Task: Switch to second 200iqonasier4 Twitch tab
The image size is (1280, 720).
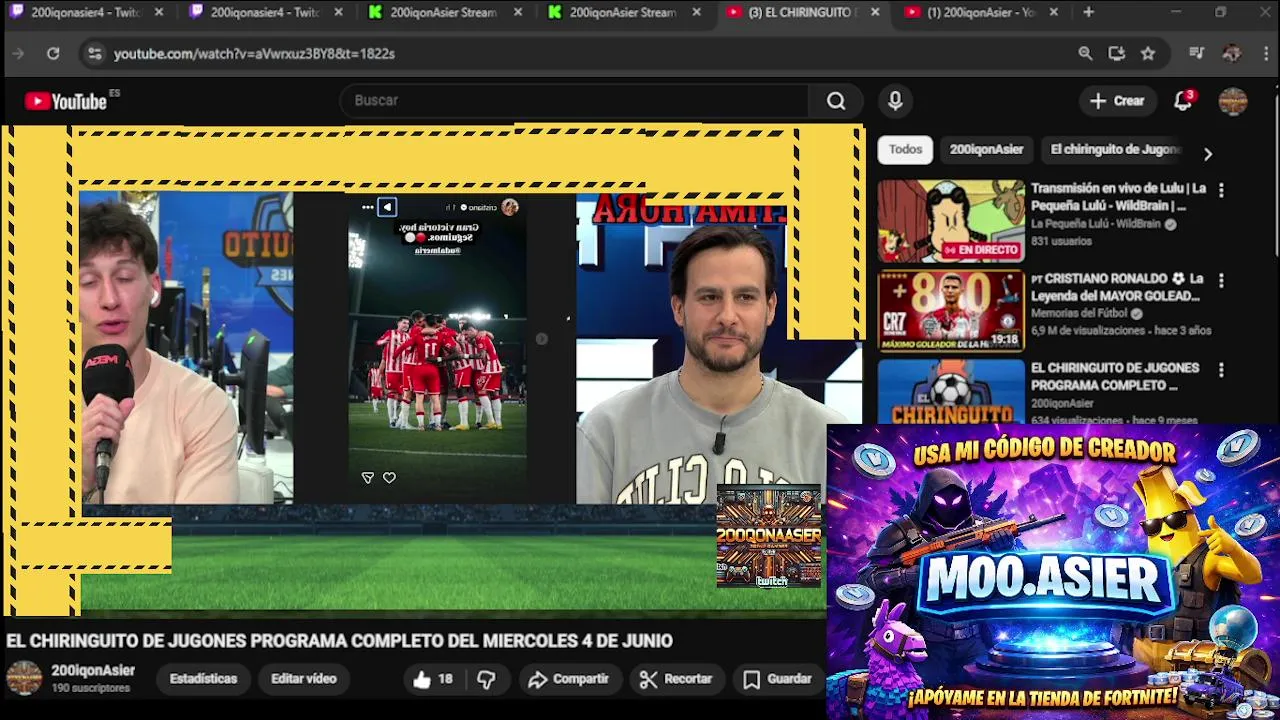Action: pos(266,12)
